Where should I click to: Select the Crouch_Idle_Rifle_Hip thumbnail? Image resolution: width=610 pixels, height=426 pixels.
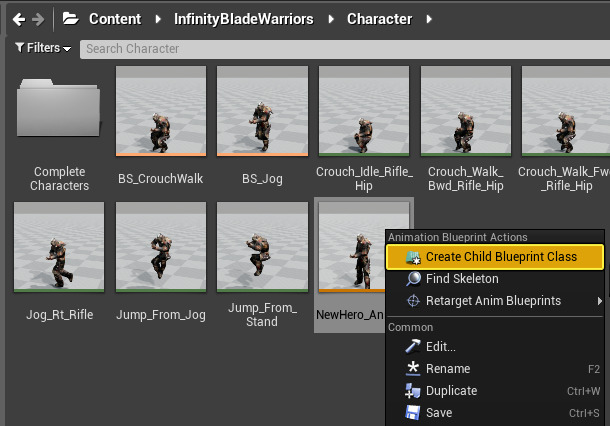tap(364, 111)
